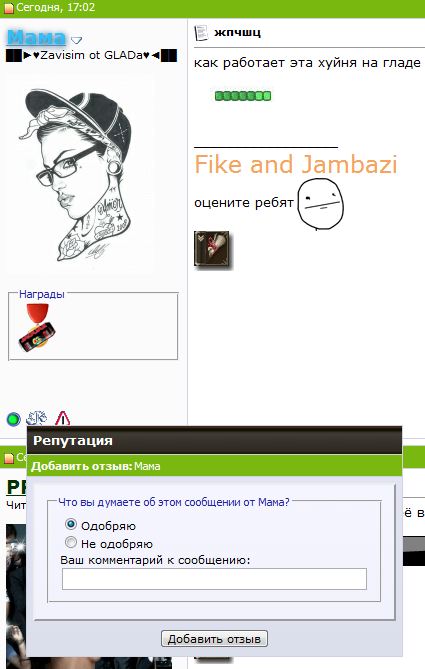This screenshot has width=425, height=669.
Task: Open dropdown arrow next to Мама username
Action: [x=76, y=40]
